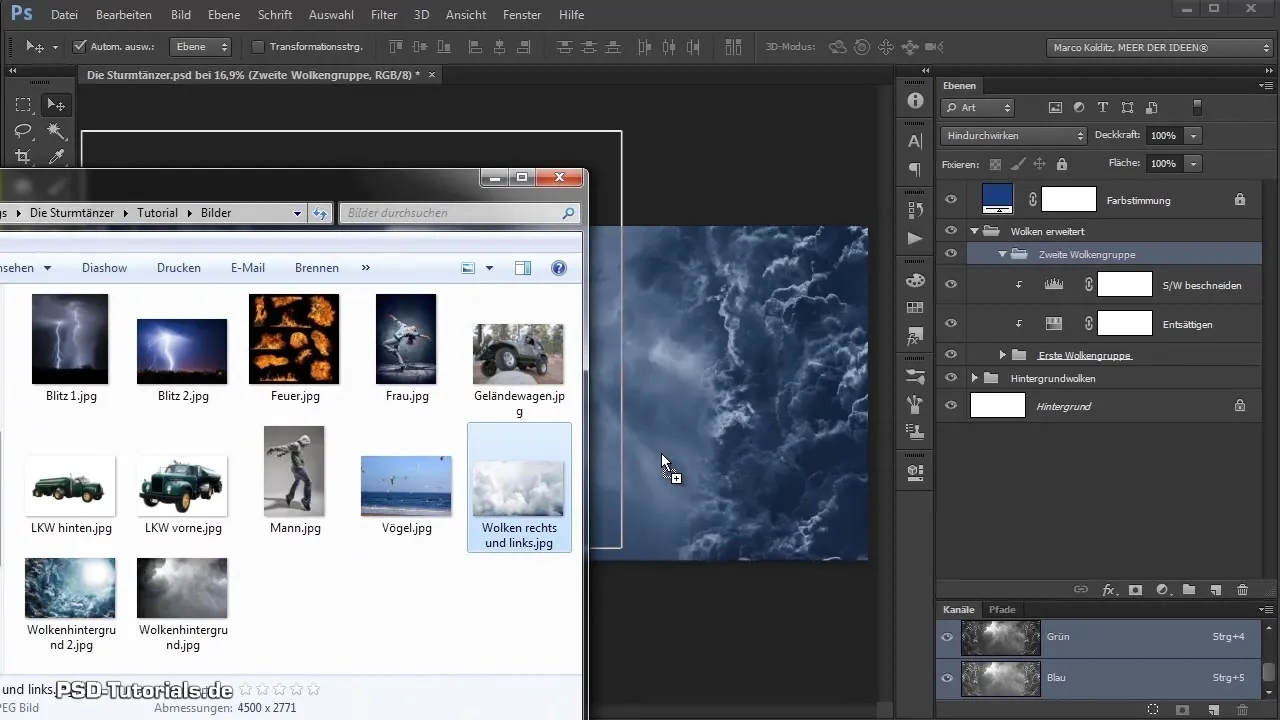Open the Color palette panel icon

click(914, 279)
